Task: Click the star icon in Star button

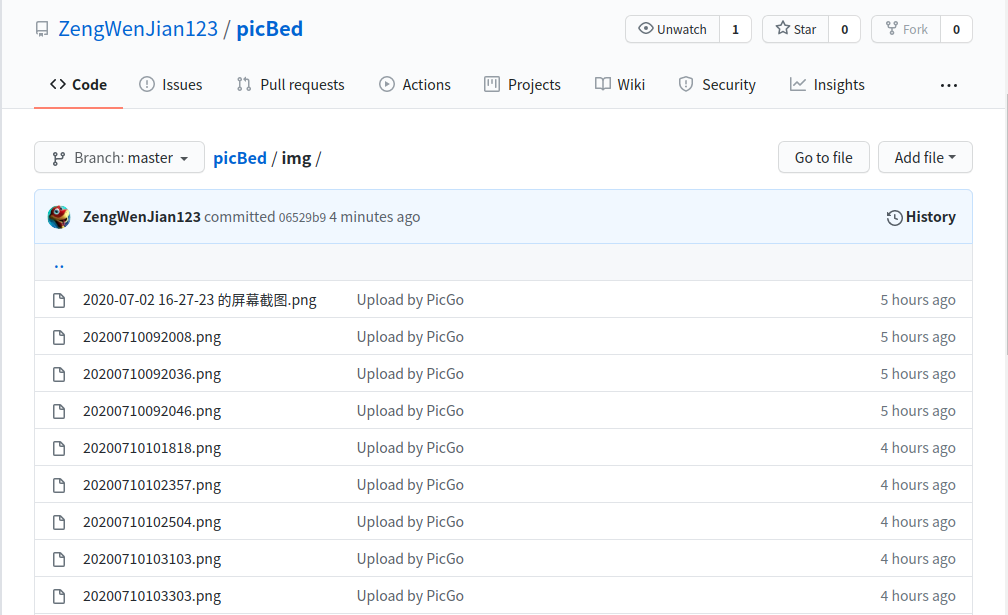Action: [782, 28]
